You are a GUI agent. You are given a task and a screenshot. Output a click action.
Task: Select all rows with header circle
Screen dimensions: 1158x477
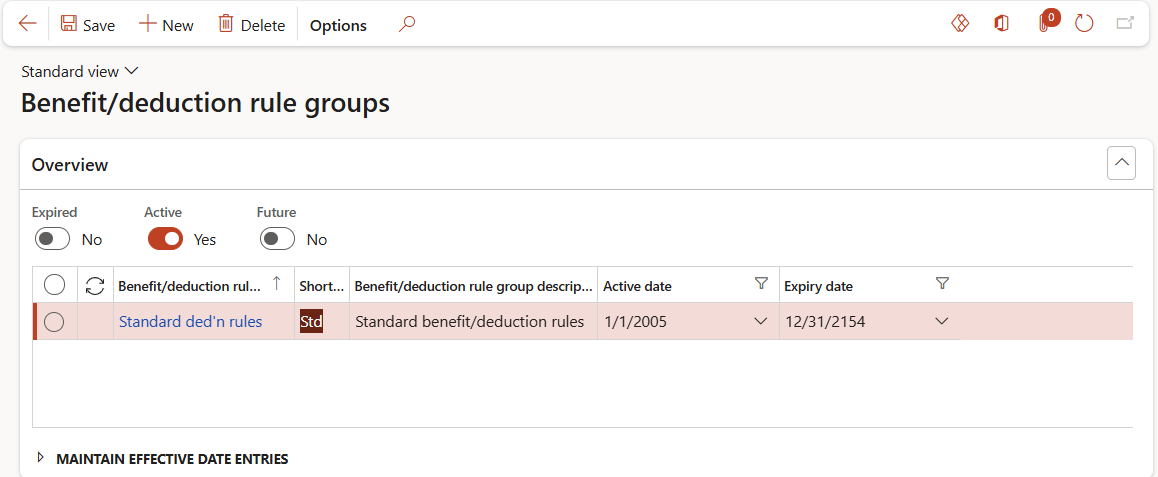click(55, 284)
